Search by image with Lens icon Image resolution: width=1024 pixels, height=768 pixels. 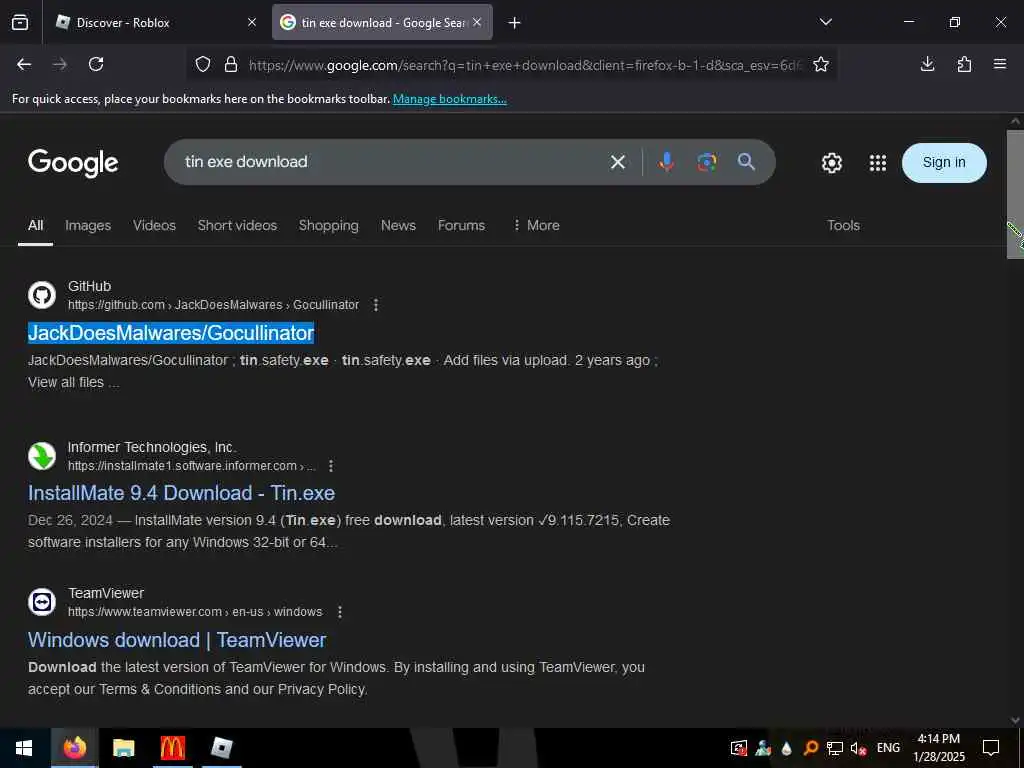pos(707,162)
